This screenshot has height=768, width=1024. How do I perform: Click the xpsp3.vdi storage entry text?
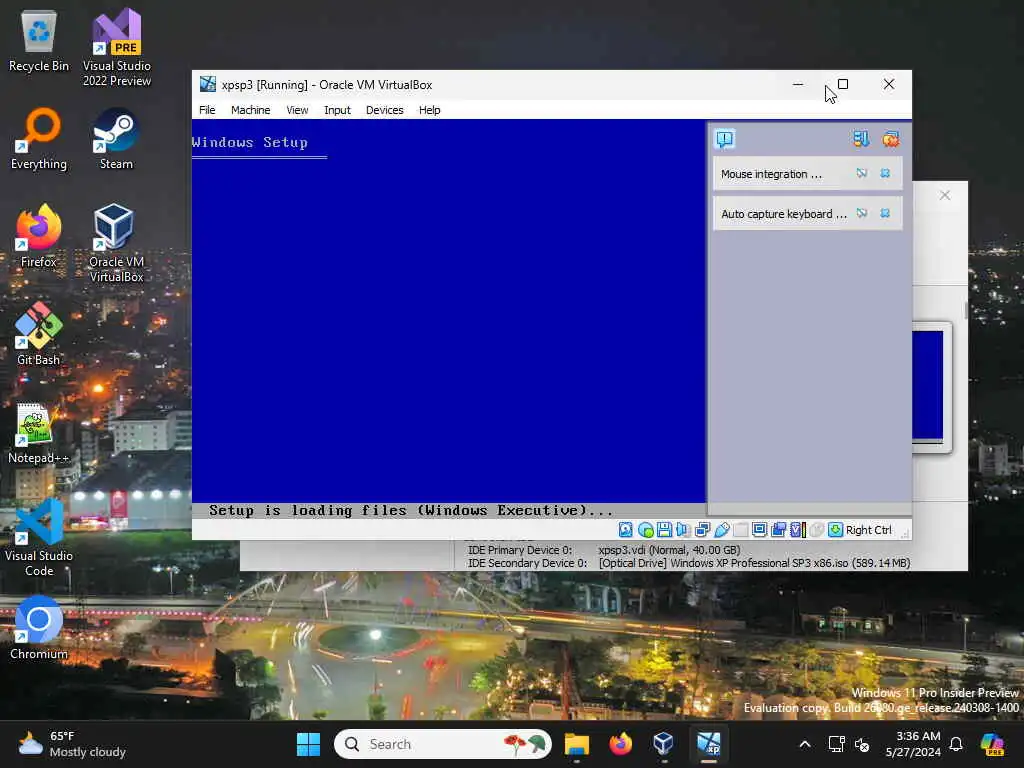pos(669,550)
